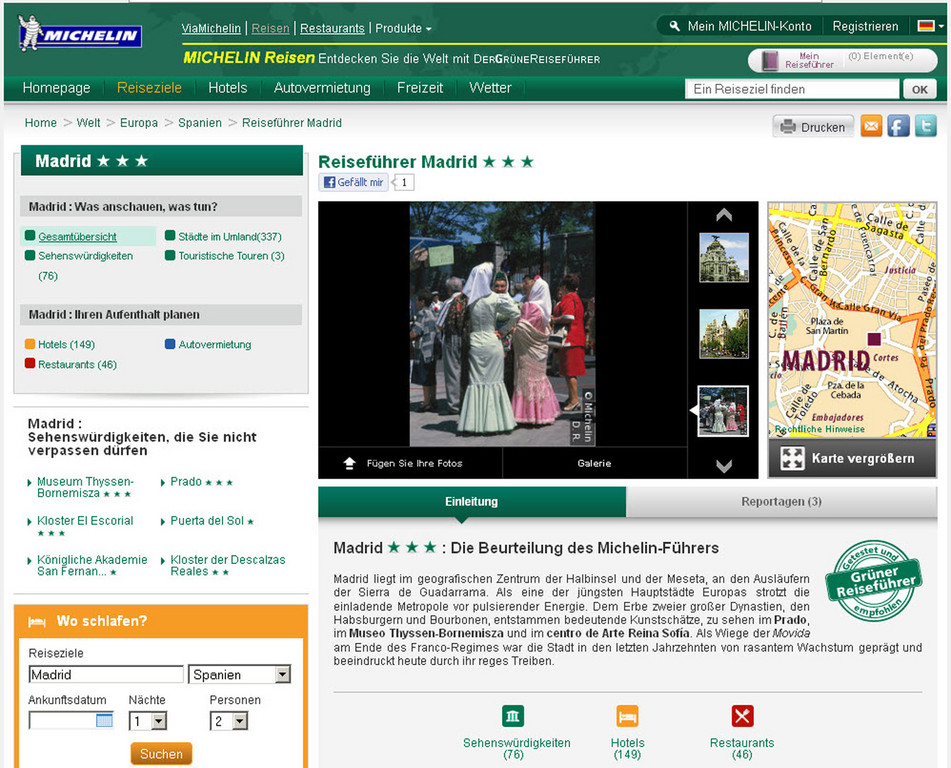Screen dimensions: 951x768
Task: Open the Wetter menu item
Action: coord(490,88)
